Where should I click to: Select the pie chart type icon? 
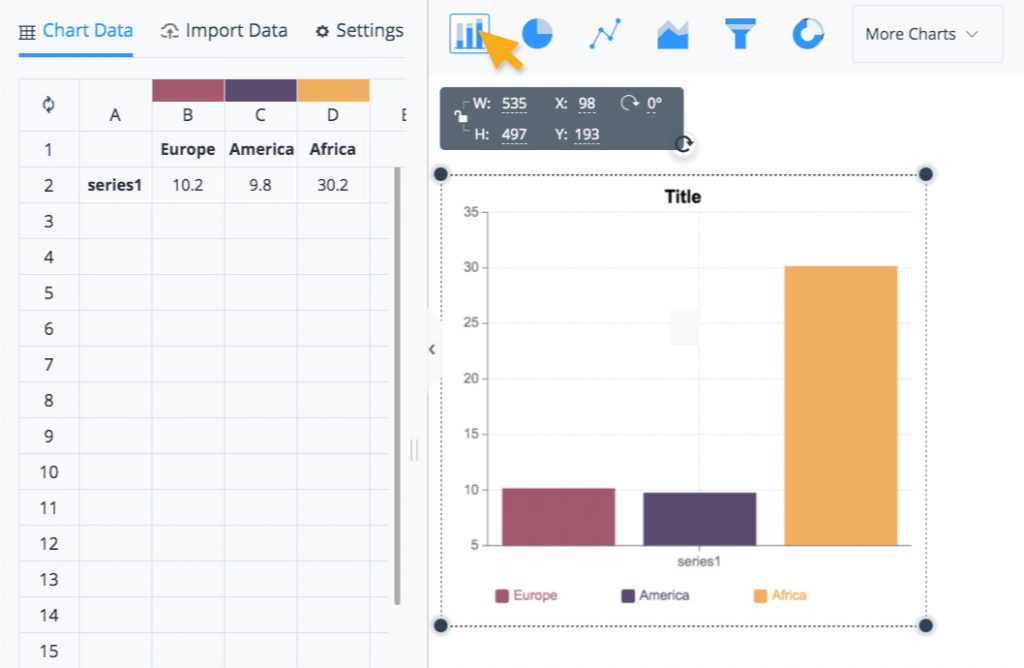tap(537, 33)
